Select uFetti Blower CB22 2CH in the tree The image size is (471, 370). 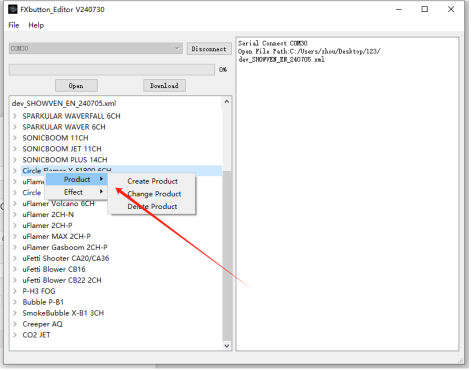click(x=62, y=280)
